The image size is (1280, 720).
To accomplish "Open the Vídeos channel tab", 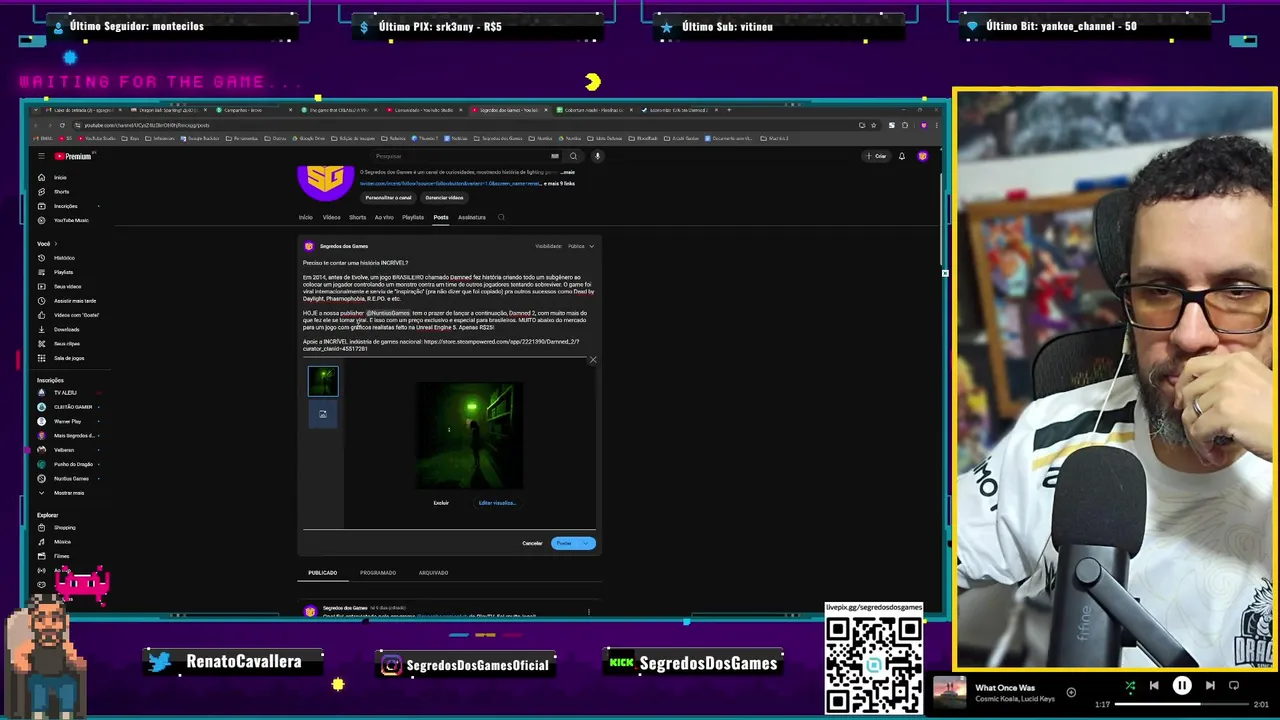I will [331, 217].
